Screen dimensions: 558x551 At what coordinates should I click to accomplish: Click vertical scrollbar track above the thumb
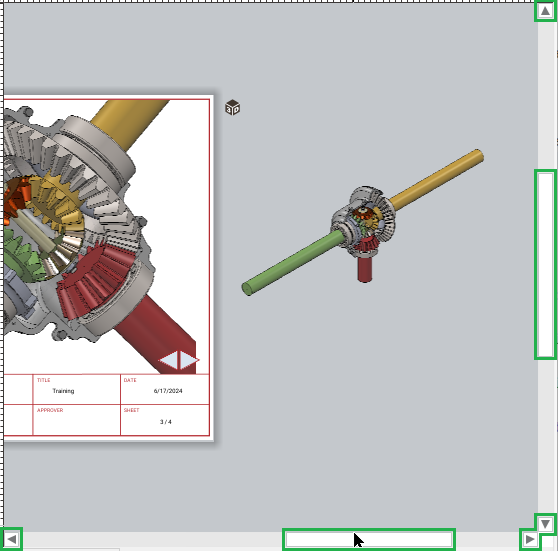(x=545, y=96)
